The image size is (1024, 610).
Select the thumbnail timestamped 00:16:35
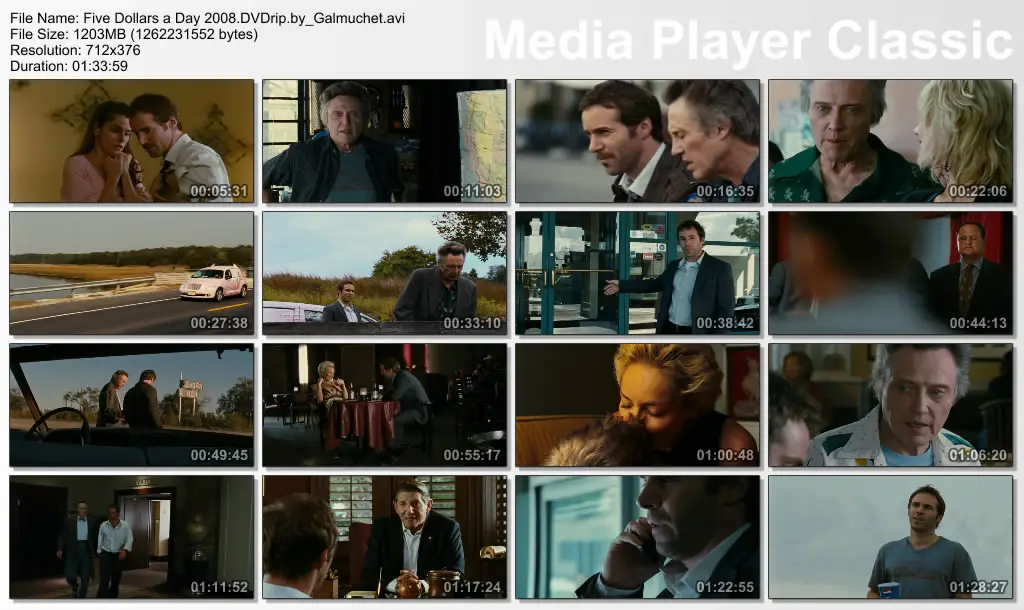pos(637,141)
